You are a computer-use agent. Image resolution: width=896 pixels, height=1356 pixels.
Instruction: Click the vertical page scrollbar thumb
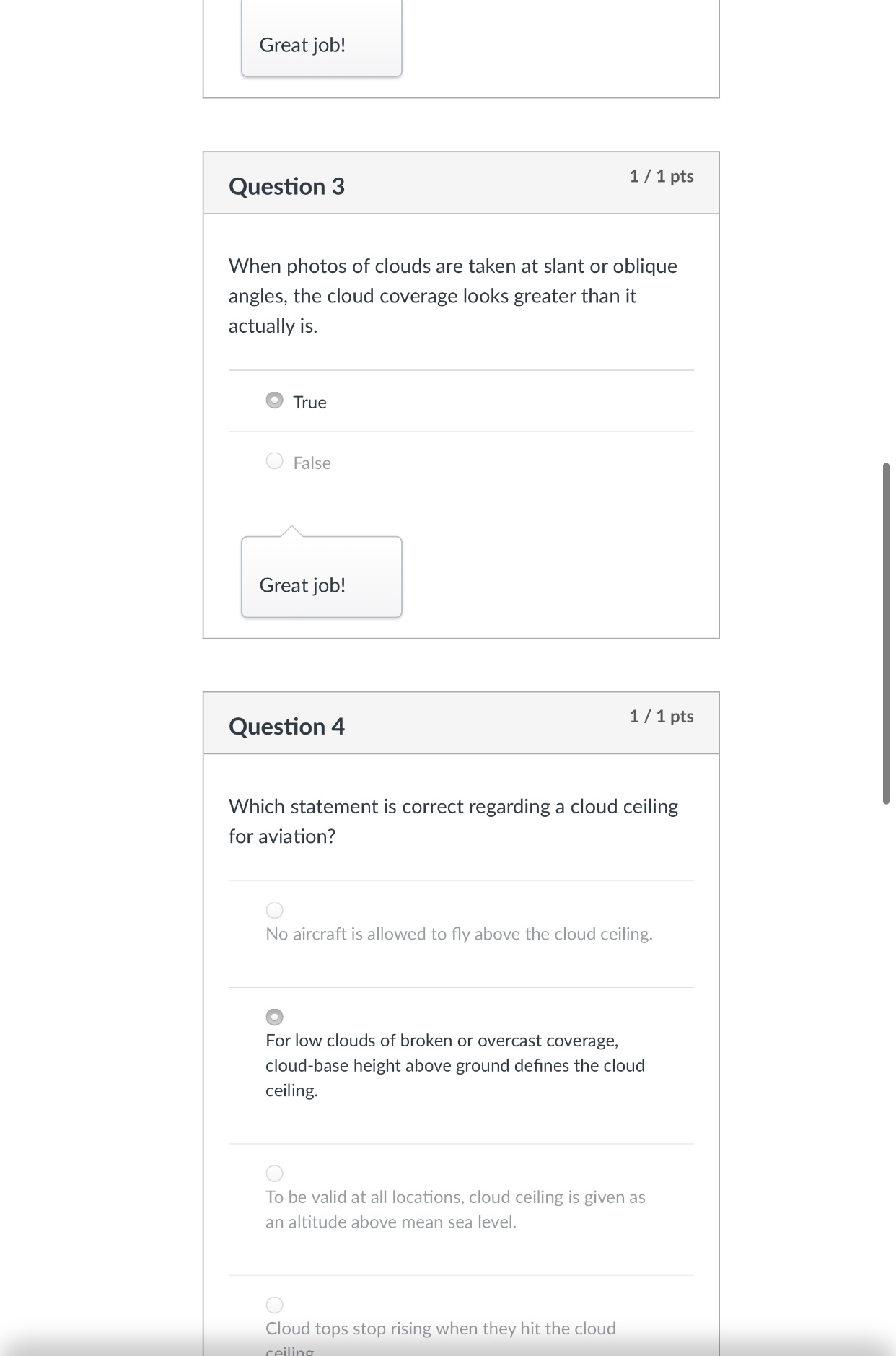tap(886, 634)
